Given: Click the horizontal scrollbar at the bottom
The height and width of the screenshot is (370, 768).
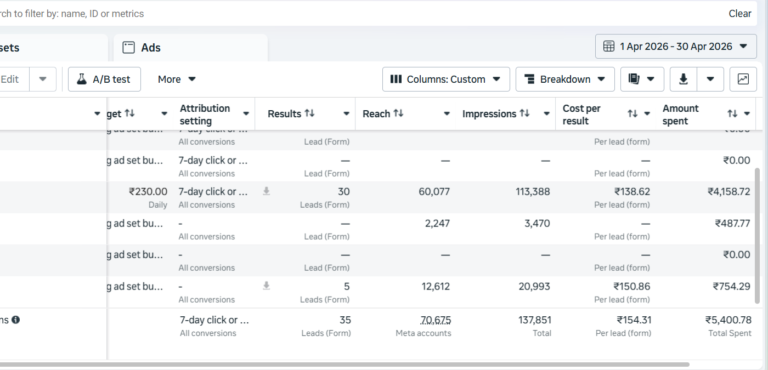Looking at the screenshot, I should (345, 365).
